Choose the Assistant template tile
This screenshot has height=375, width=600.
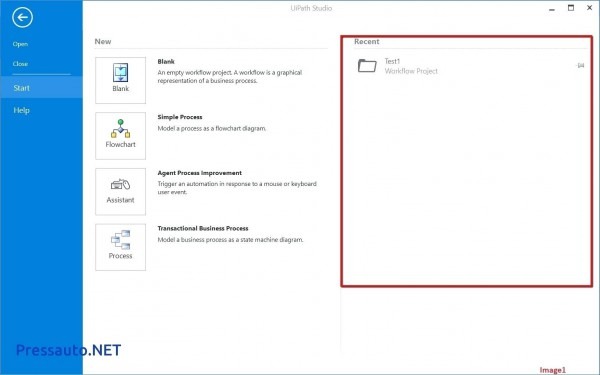[121, 191]
